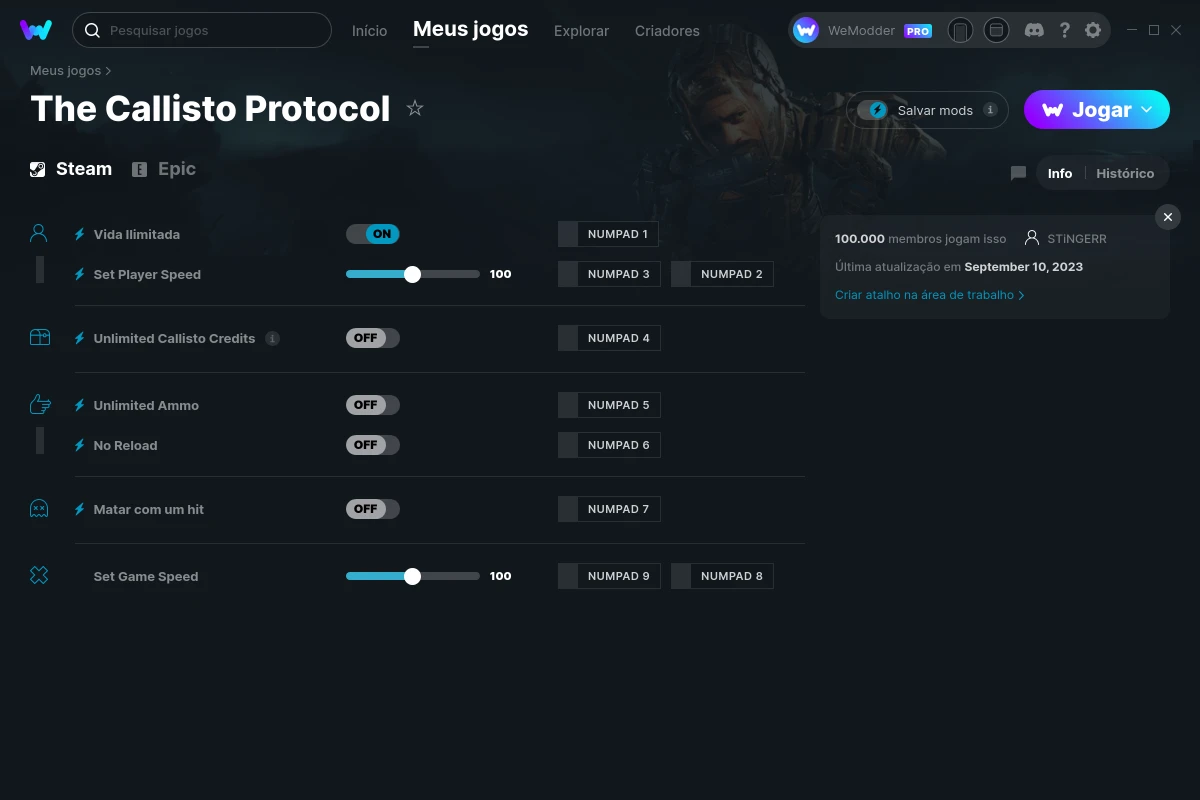Click the author icon next to STiNGERR
This screenshot has width=1200, height=800.
pyautogui.click(x=1032, y=238)
